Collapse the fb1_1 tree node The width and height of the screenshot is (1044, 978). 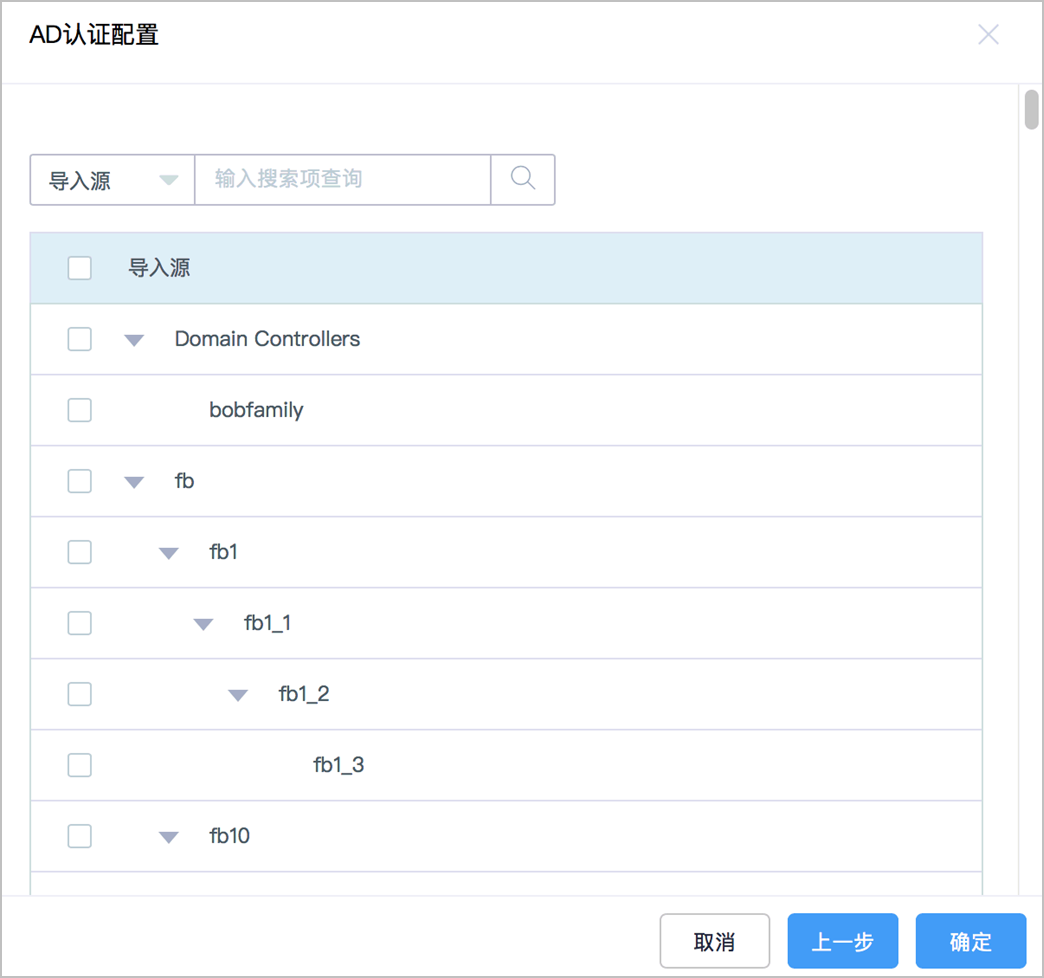click(x=204, y=624)
